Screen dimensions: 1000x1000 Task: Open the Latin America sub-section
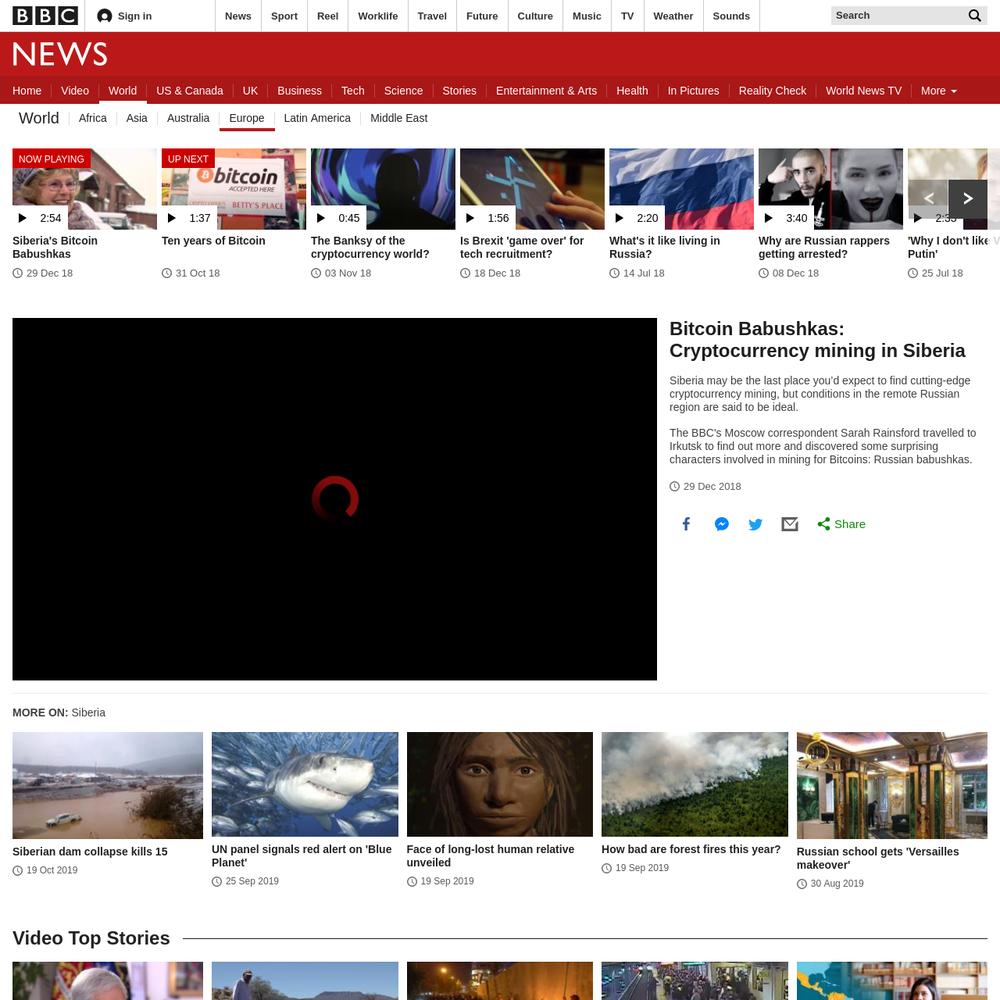pyautogui.click(x=317, y=118)
